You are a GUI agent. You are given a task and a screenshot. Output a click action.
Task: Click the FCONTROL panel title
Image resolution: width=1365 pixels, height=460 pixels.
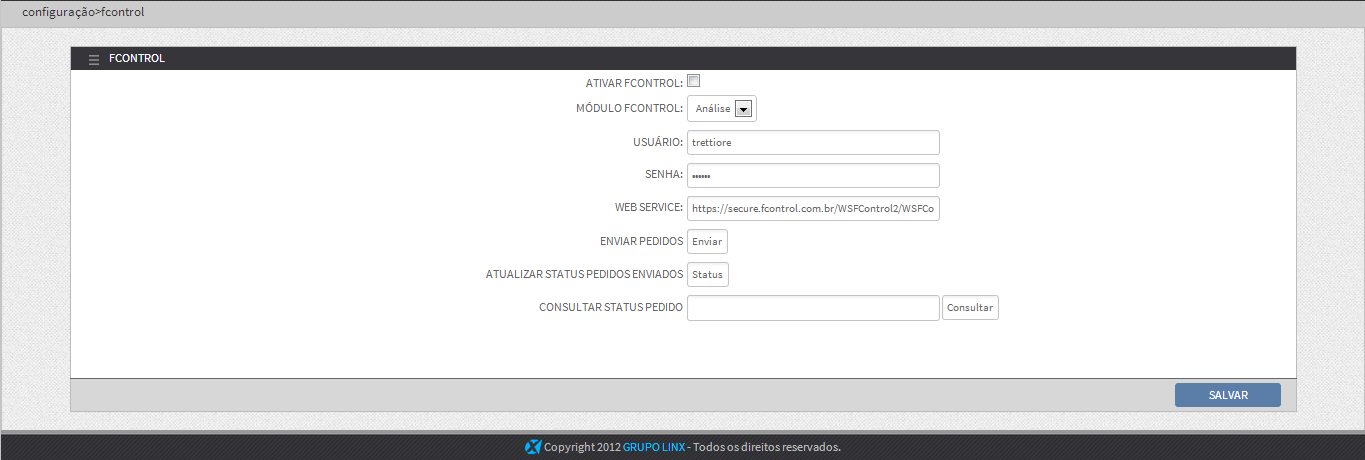pos(137,59)
